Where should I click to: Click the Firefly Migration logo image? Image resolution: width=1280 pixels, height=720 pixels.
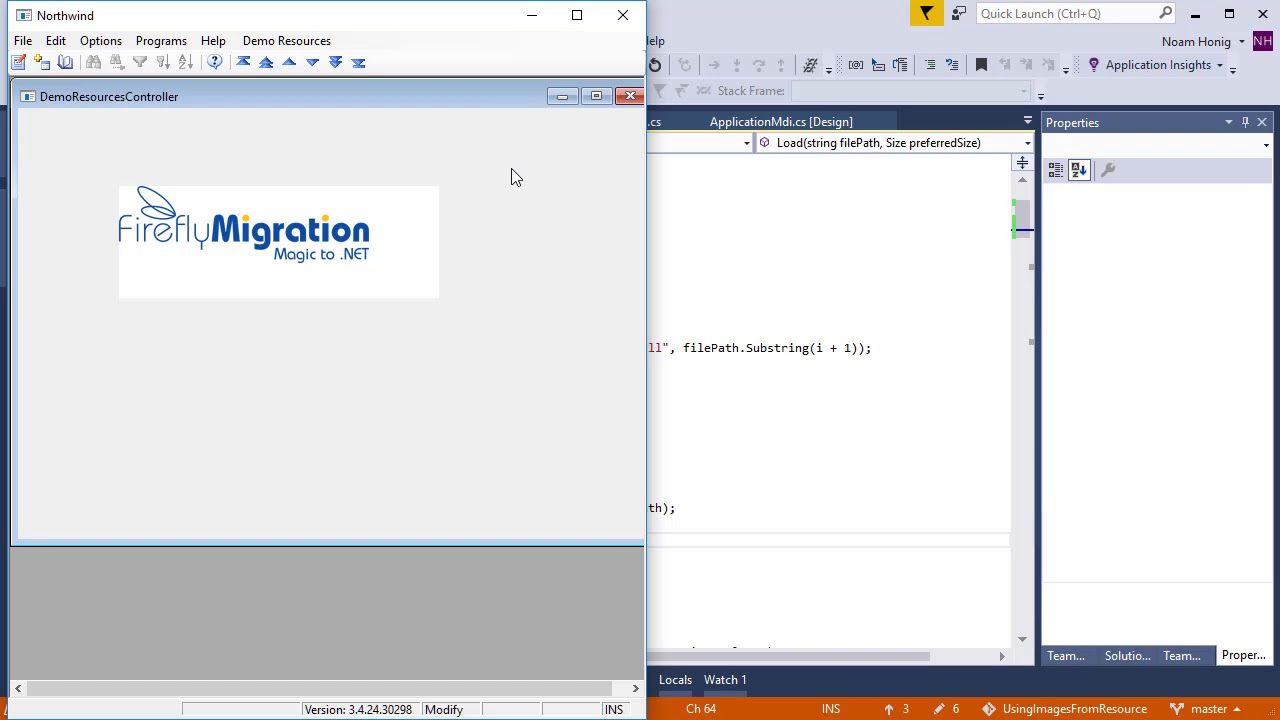278,241
